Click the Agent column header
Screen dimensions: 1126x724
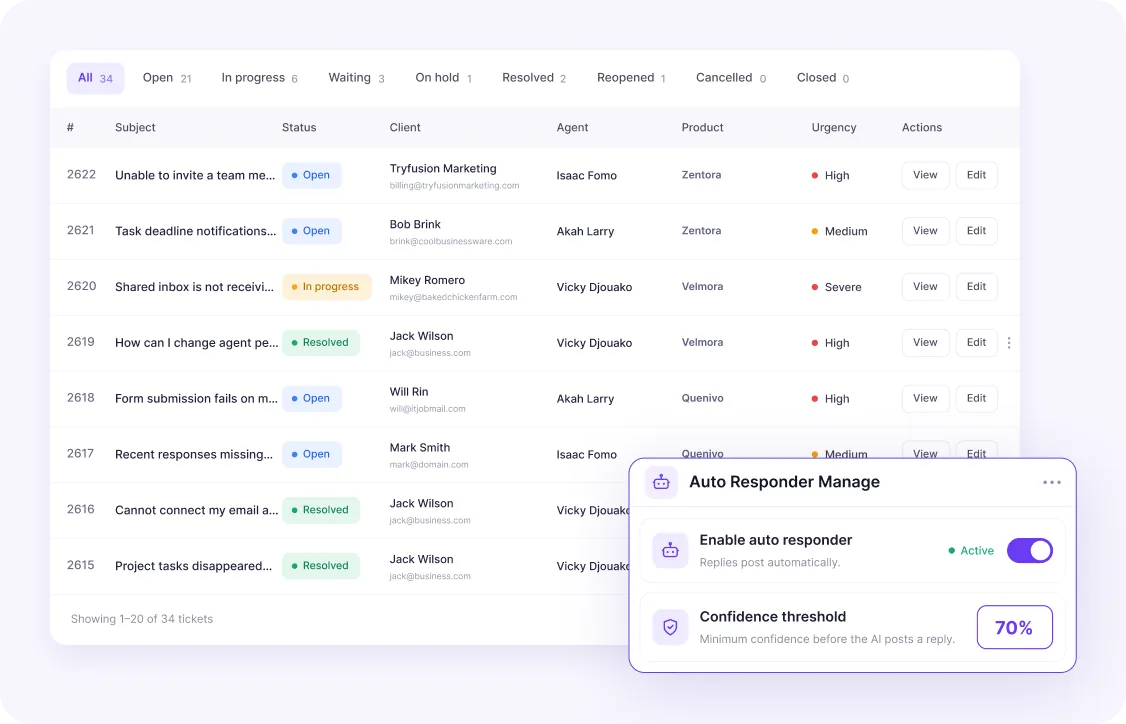tap(572, 128)
